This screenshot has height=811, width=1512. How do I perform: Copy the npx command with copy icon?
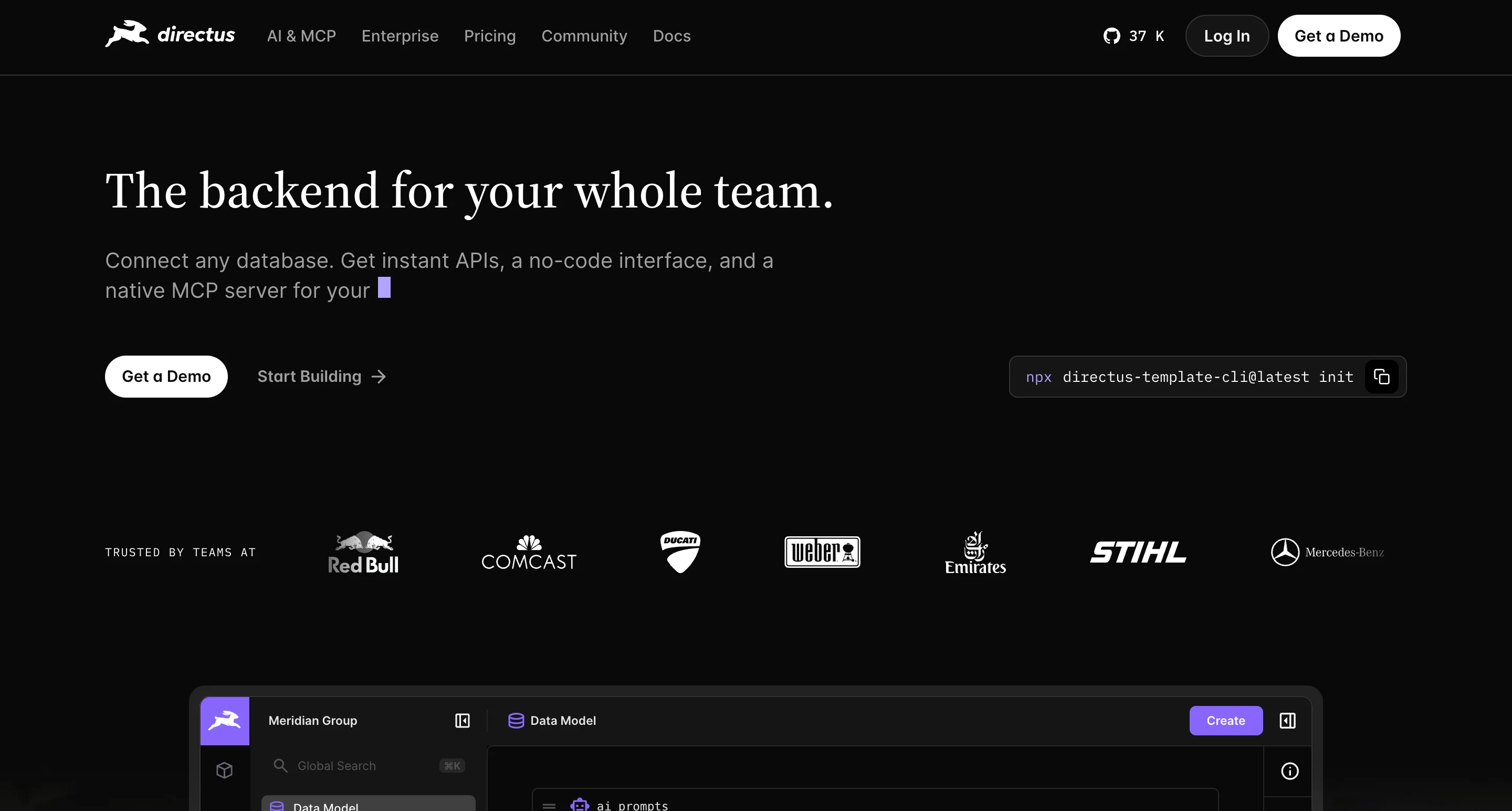(x=1381, y=377)
